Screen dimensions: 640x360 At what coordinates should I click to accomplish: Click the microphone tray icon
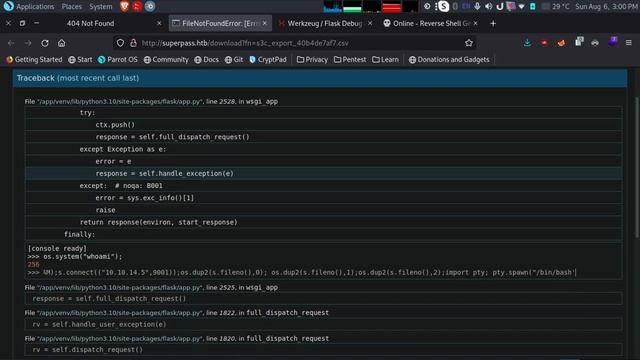477,6
